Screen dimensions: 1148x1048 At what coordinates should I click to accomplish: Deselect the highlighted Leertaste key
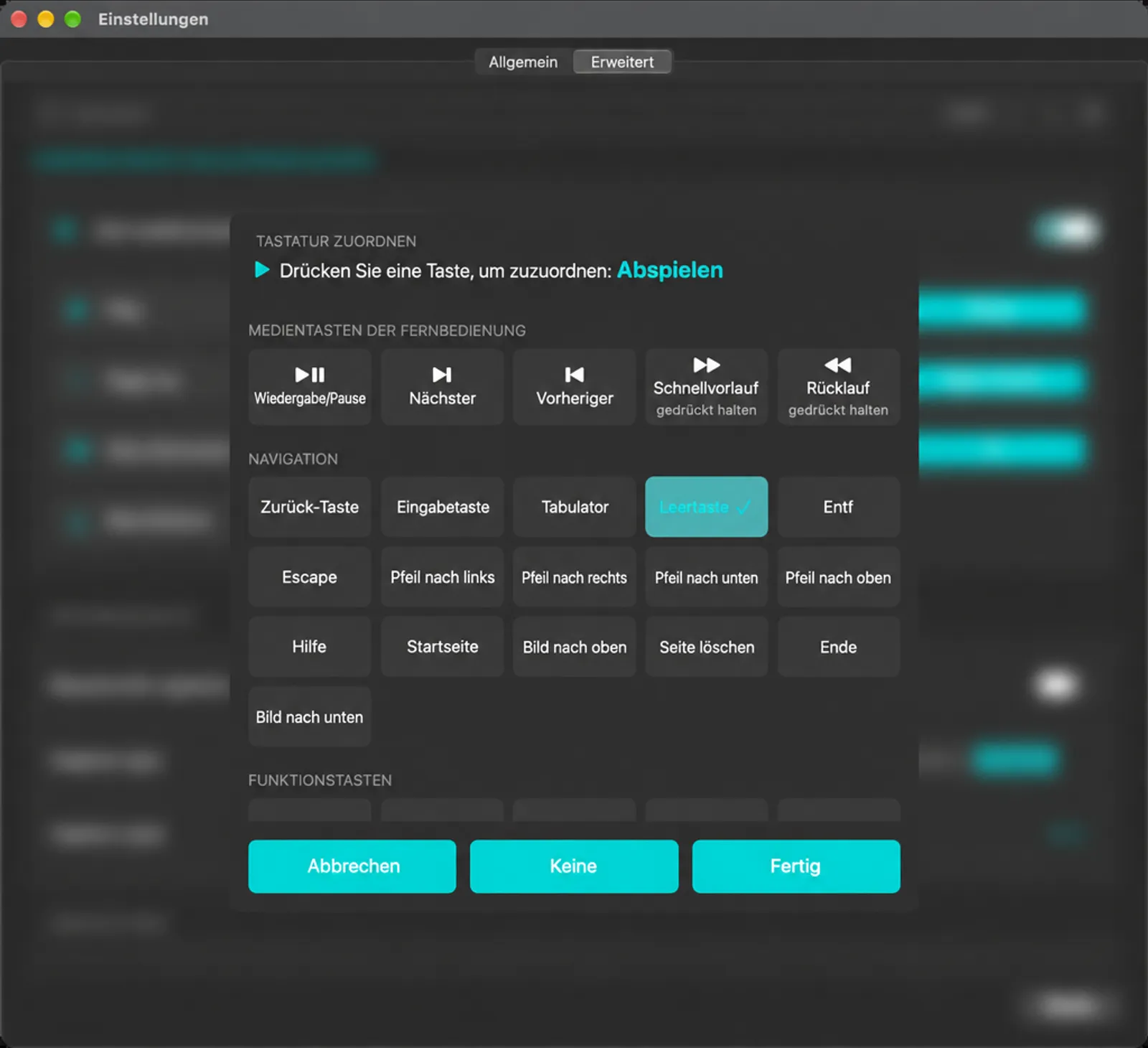point(706,507)
